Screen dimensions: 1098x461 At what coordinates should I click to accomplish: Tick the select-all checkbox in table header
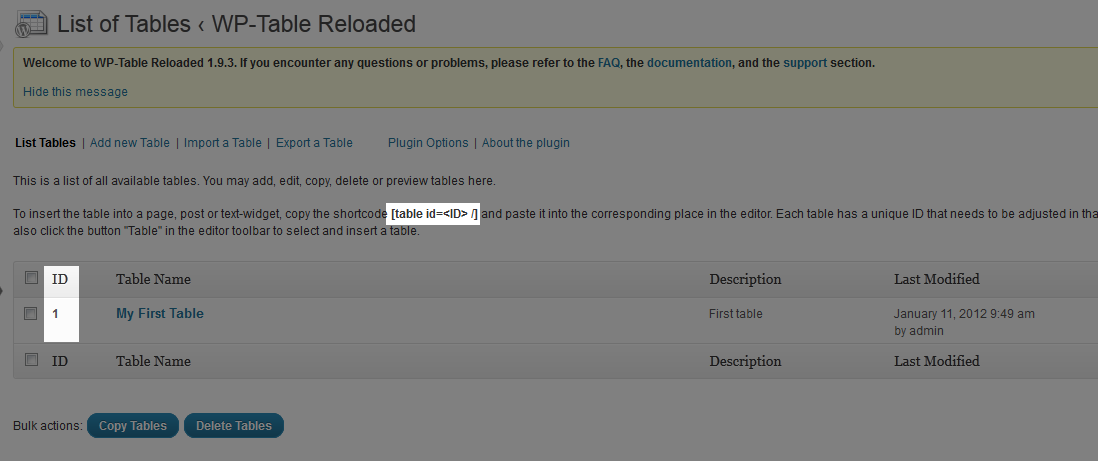point(32,278)
